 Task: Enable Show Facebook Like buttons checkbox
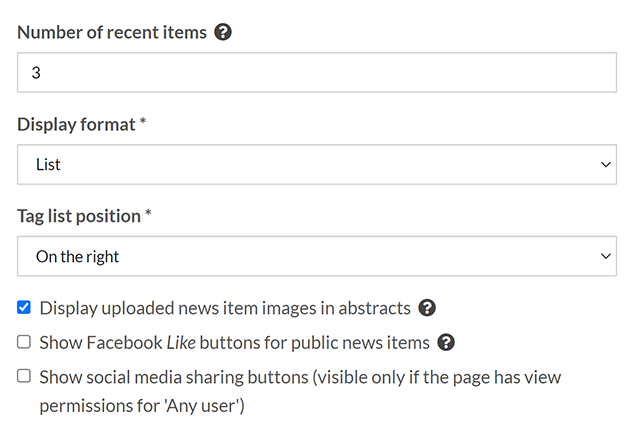(x=24, y=343)
